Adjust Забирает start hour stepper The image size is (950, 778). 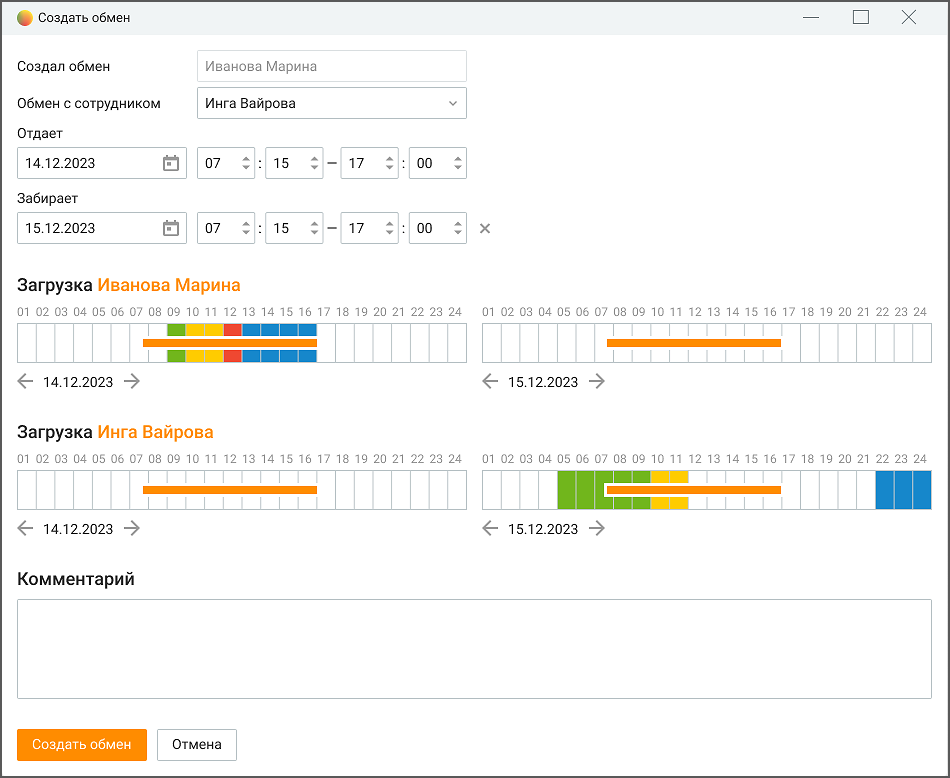point(246,228)
